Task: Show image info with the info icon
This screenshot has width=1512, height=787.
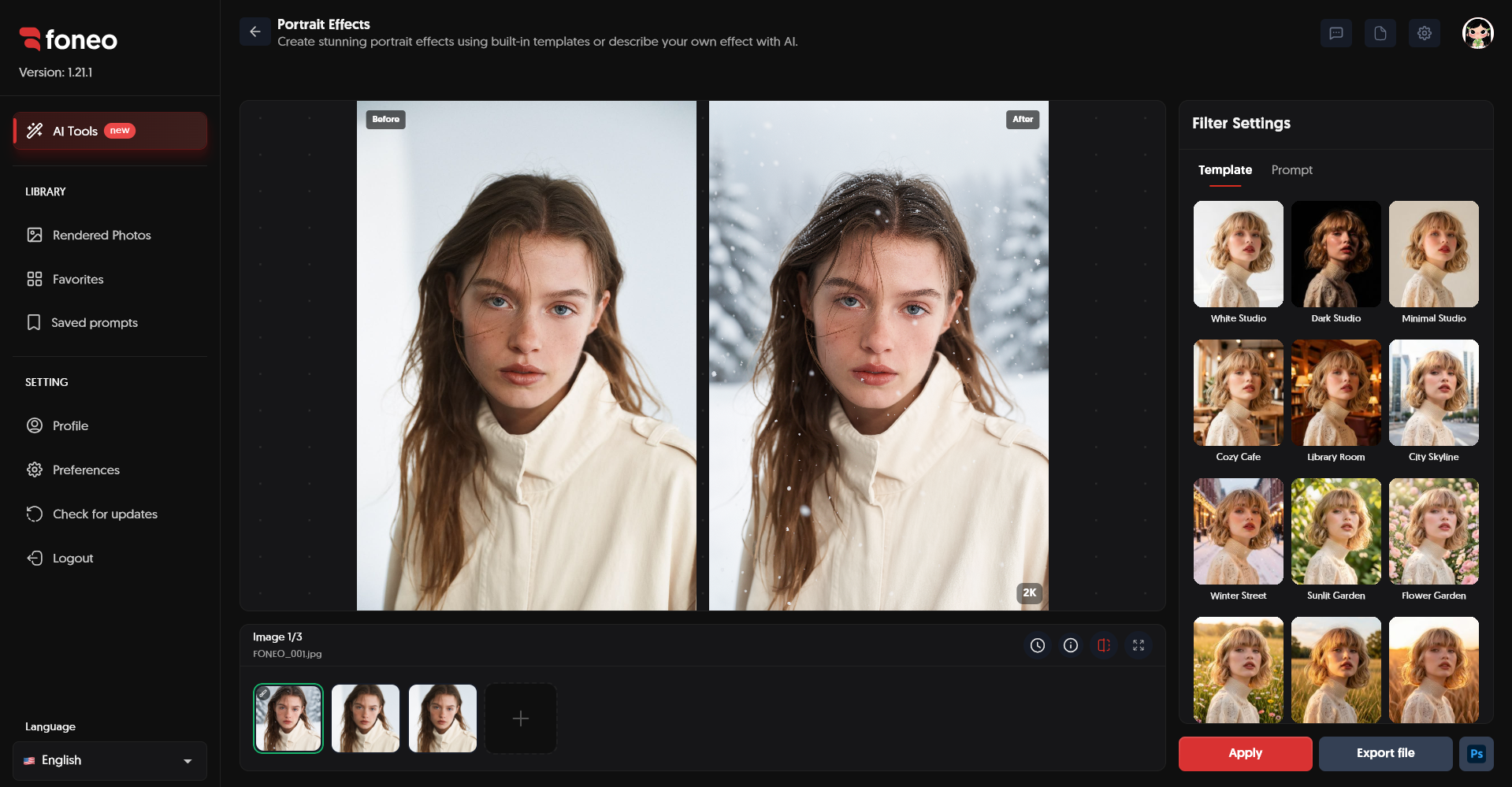Action: click(x=1071, y=645)
